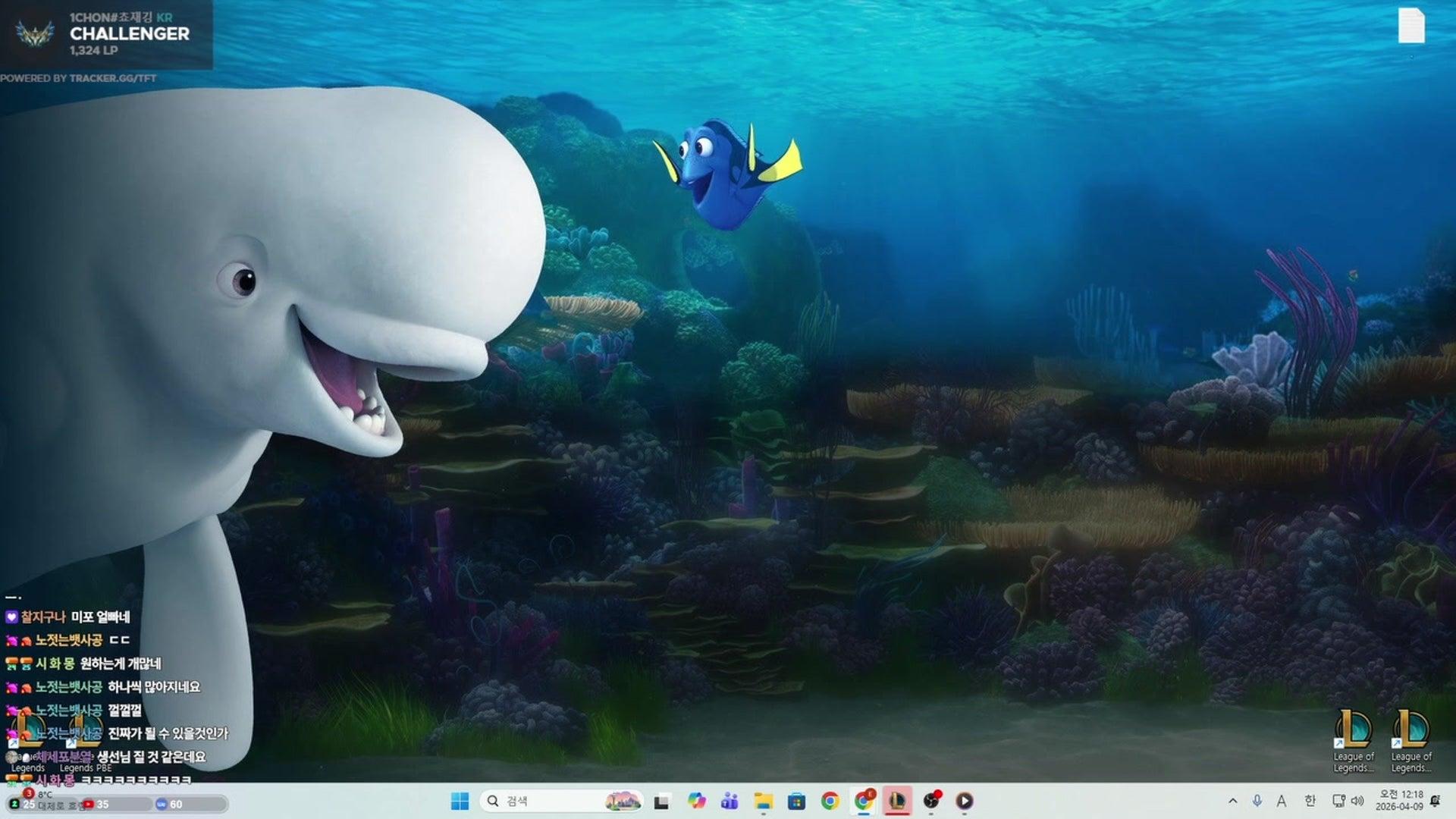Launch the Copilot taskbar icon
Image resolution: width=1456 pixels, height=819 pixels.
[x=696, y=801]
